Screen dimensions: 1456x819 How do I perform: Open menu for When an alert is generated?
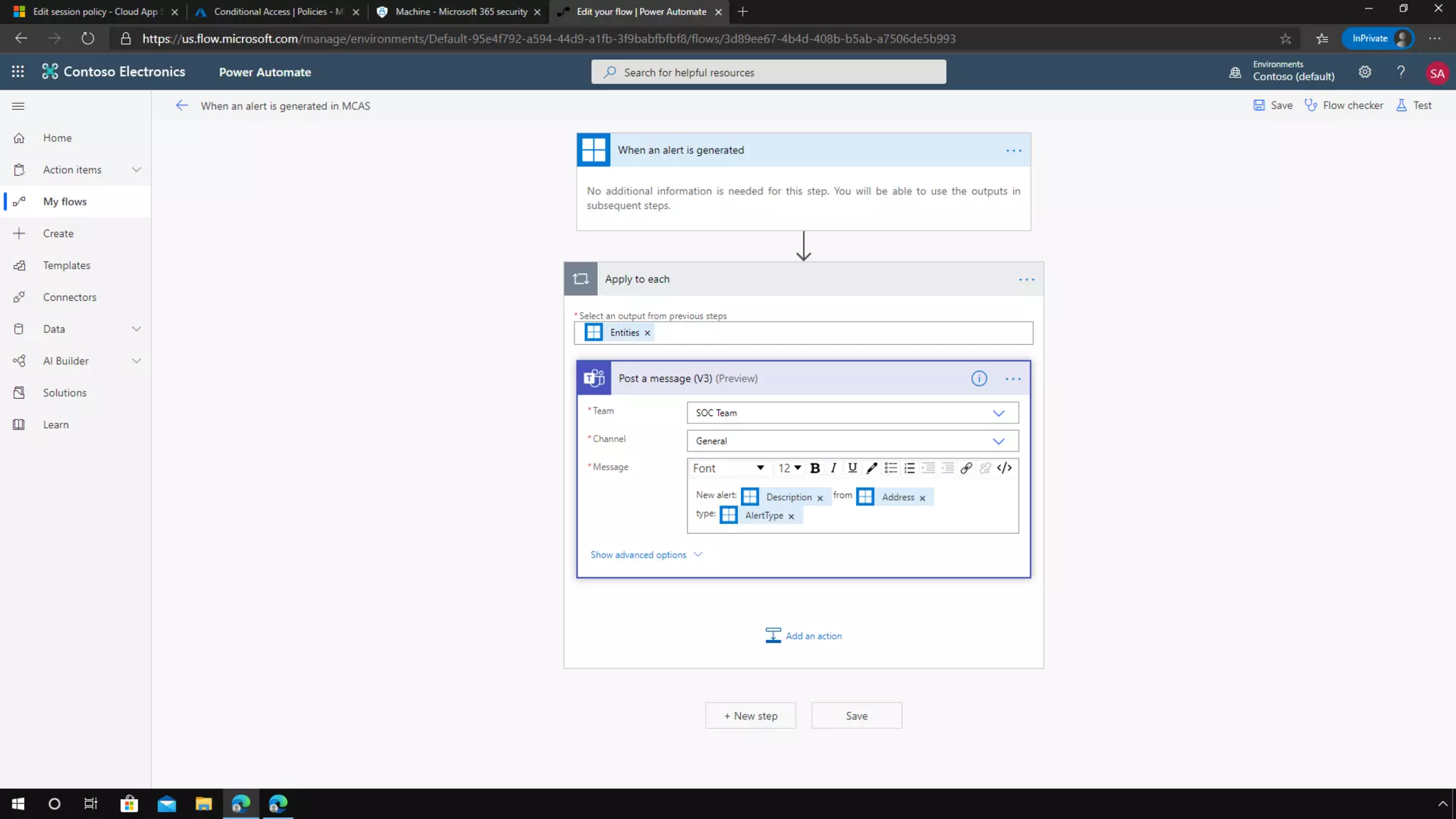(x=1014, y=151)
